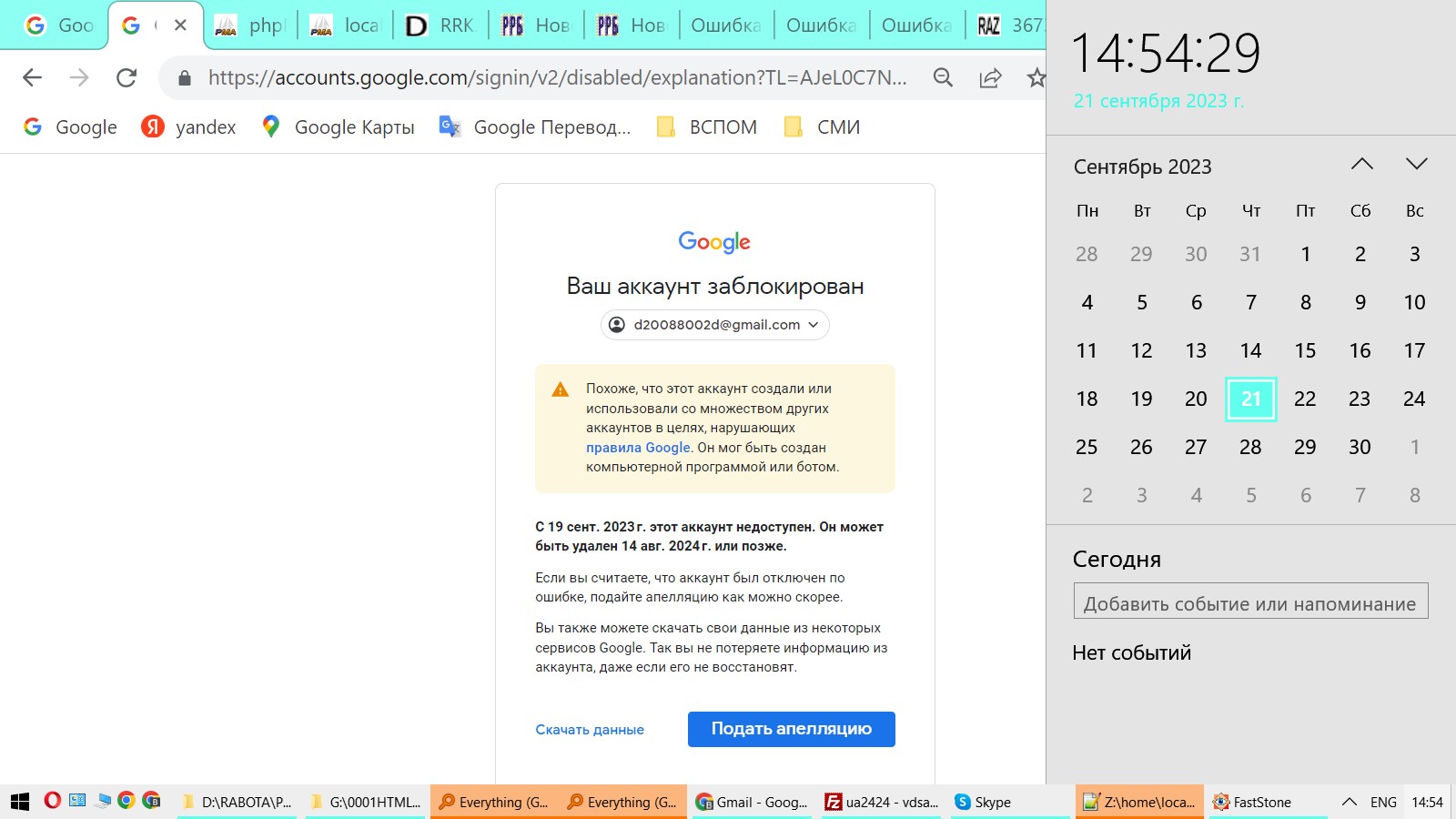Show hidden system tray icons

1350,802
